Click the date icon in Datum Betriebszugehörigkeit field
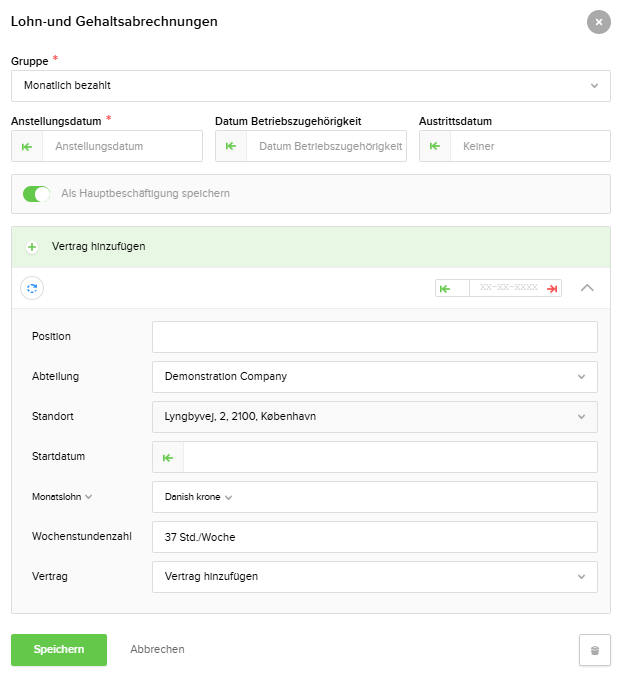The image size is (621, 683). pos(231,146)
